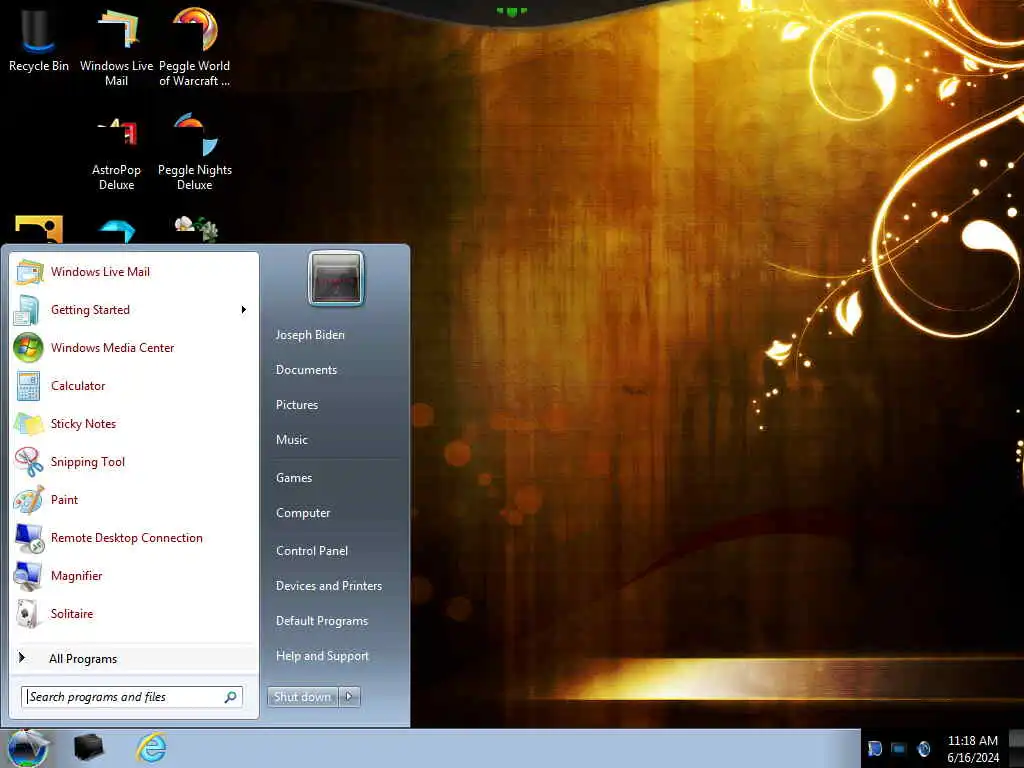Click the Peggle World of Warcraft desktop icon
The image size is (1024, 768).
pos(195,47)
